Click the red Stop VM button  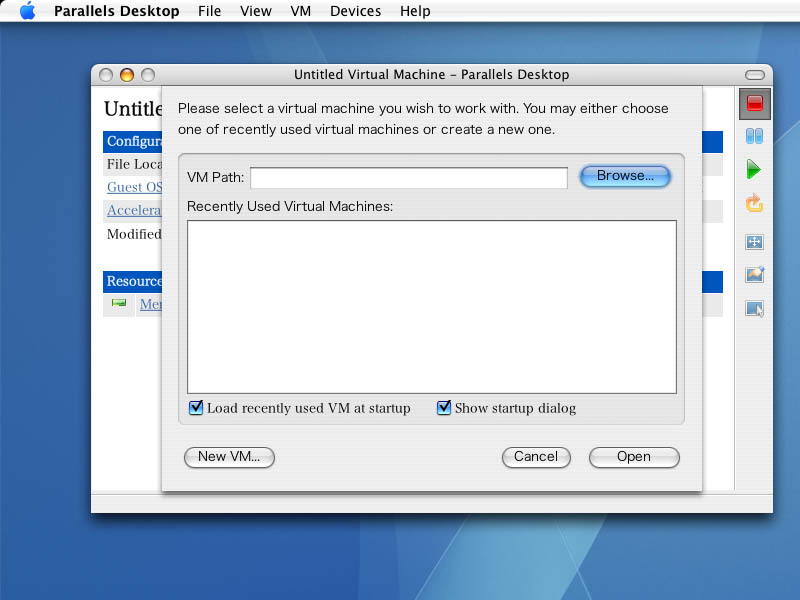click(755, 103)
